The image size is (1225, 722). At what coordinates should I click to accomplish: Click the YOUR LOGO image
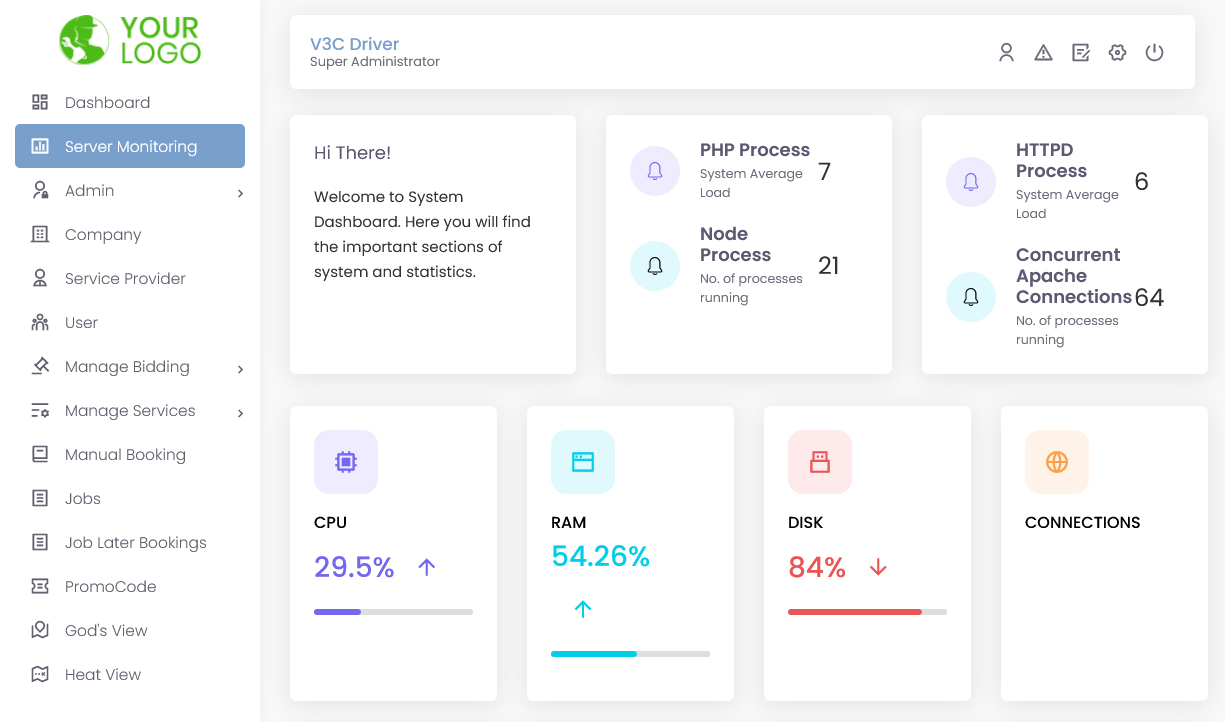pyautogui.click(x=130, y=40)
